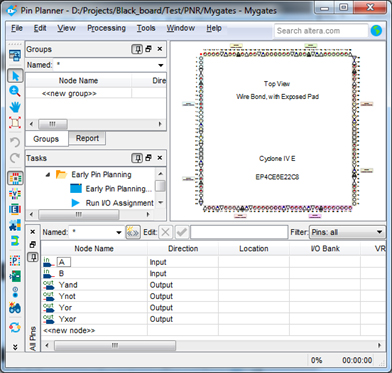Viewport: 392px width, 373px height.
Task: Float the Tasks panel window
Action: [x=149, y=158]
